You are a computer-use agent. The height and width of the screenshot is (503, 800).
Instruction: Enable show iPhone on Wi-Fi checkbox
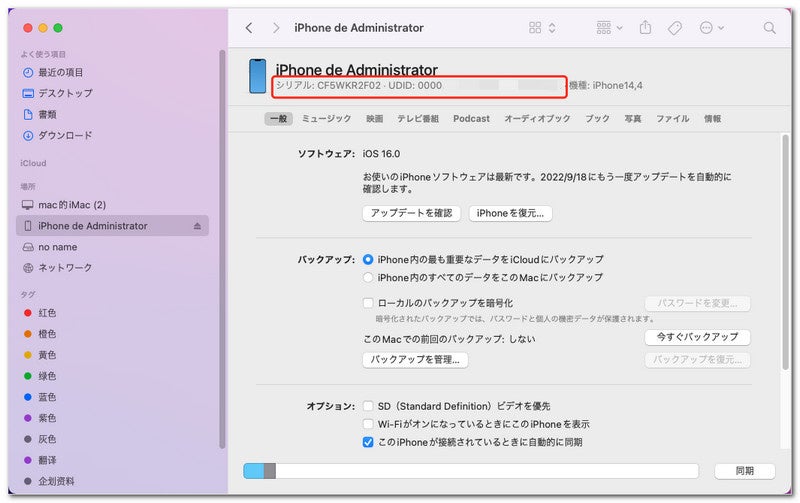point(368,424)
